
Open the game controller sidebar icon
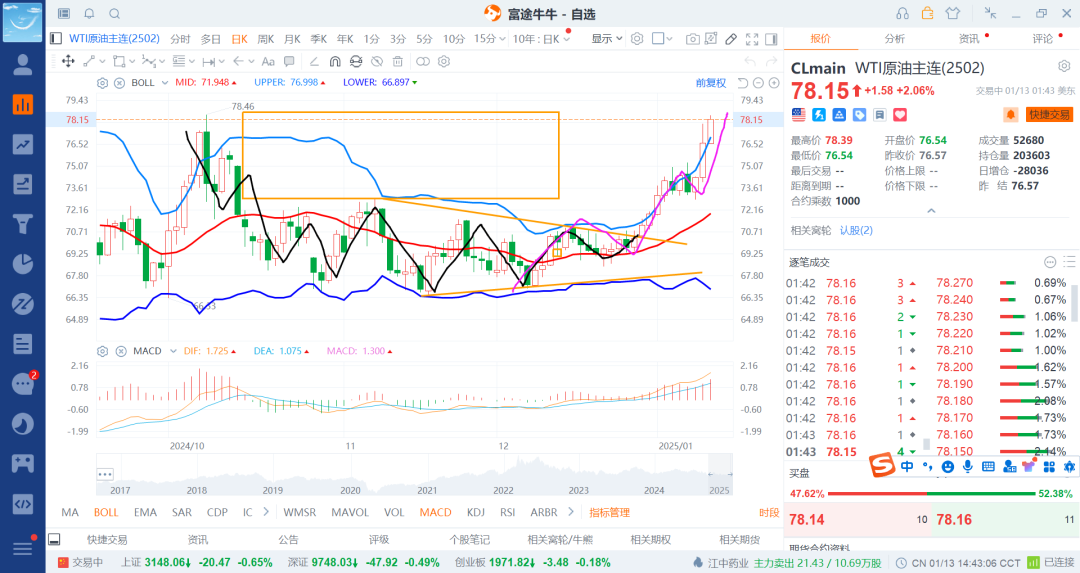(23, 463)
